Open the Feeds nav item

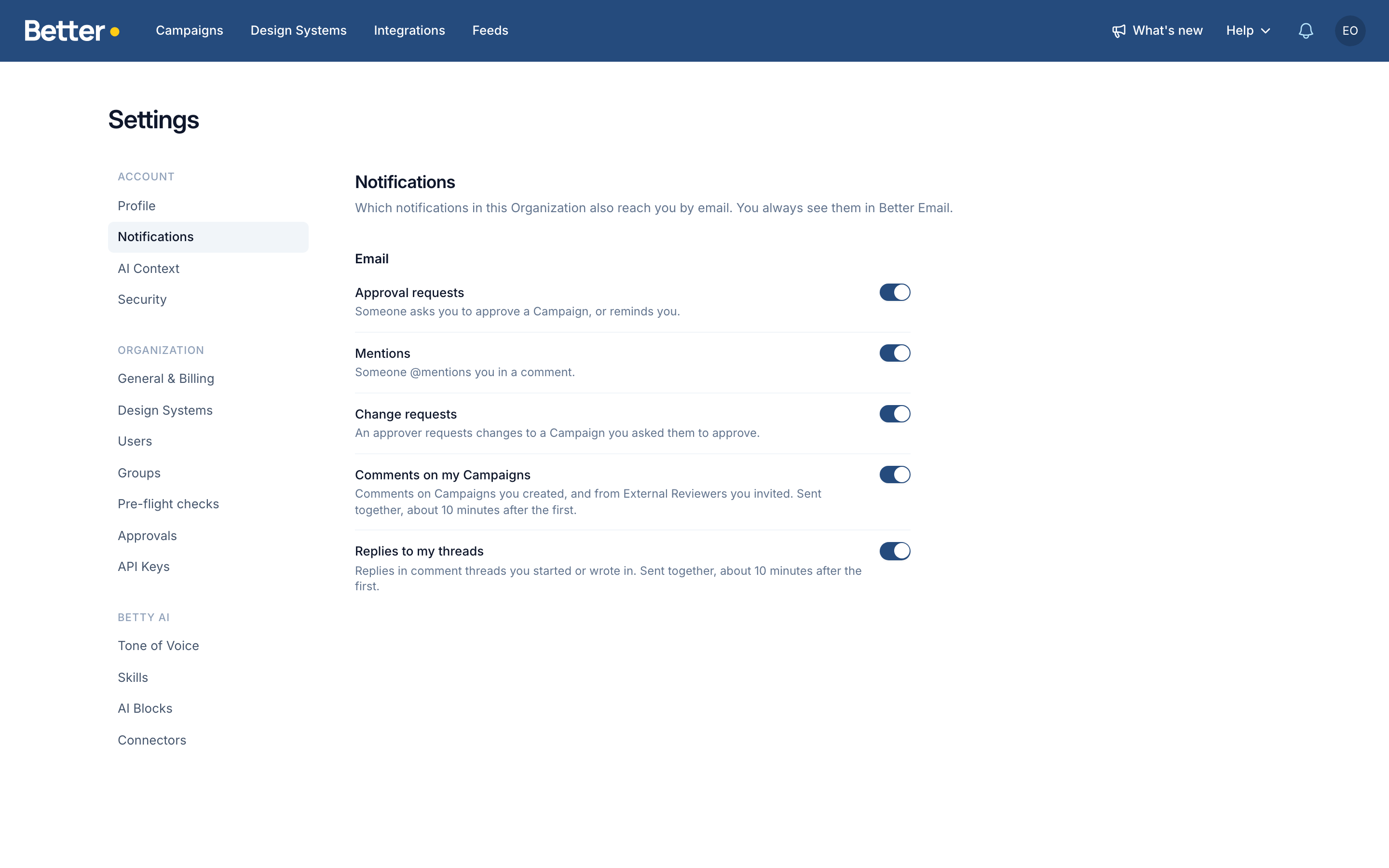490,30
